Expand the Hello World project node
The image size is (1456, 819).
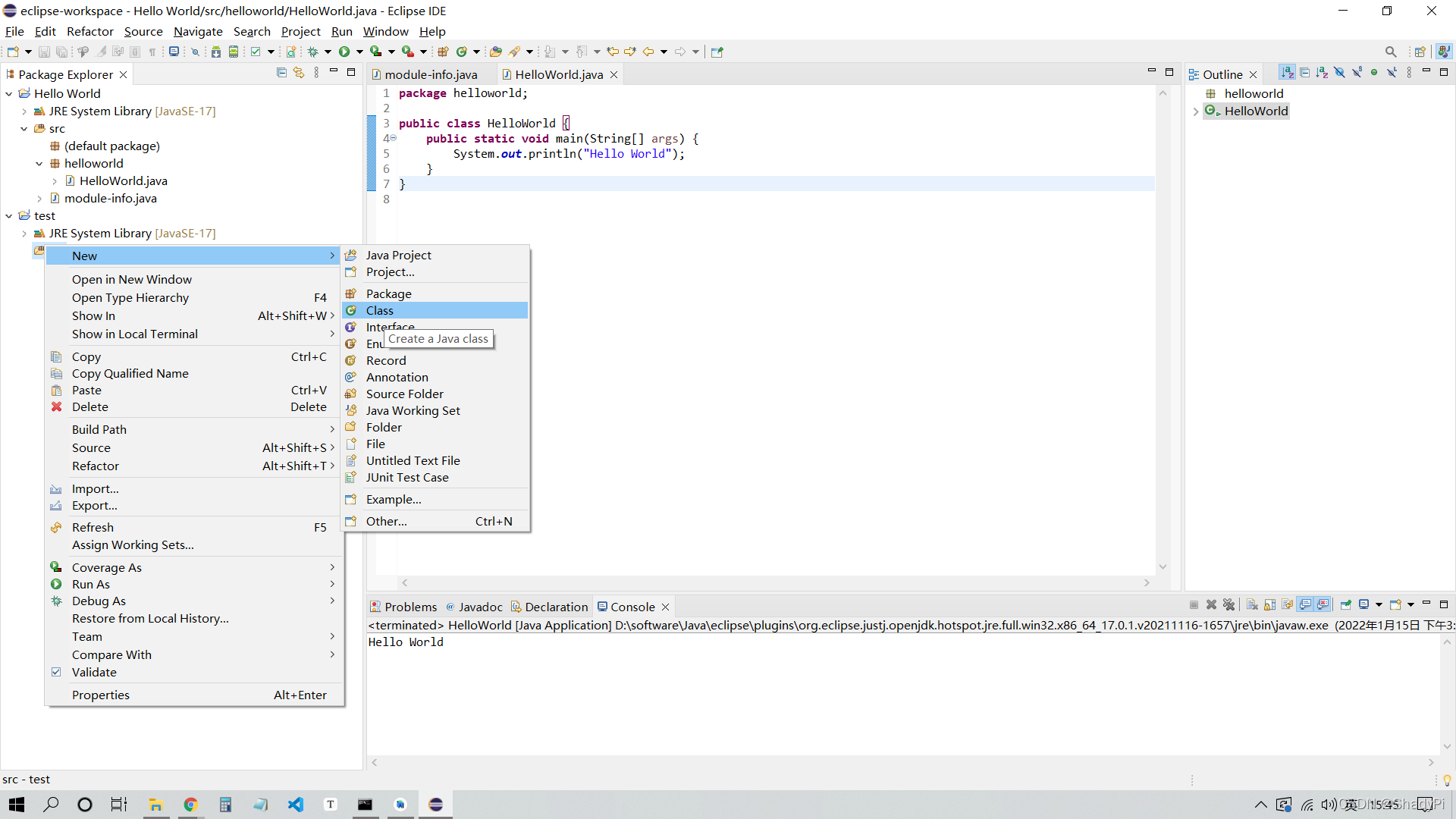[x=8, y=93]
